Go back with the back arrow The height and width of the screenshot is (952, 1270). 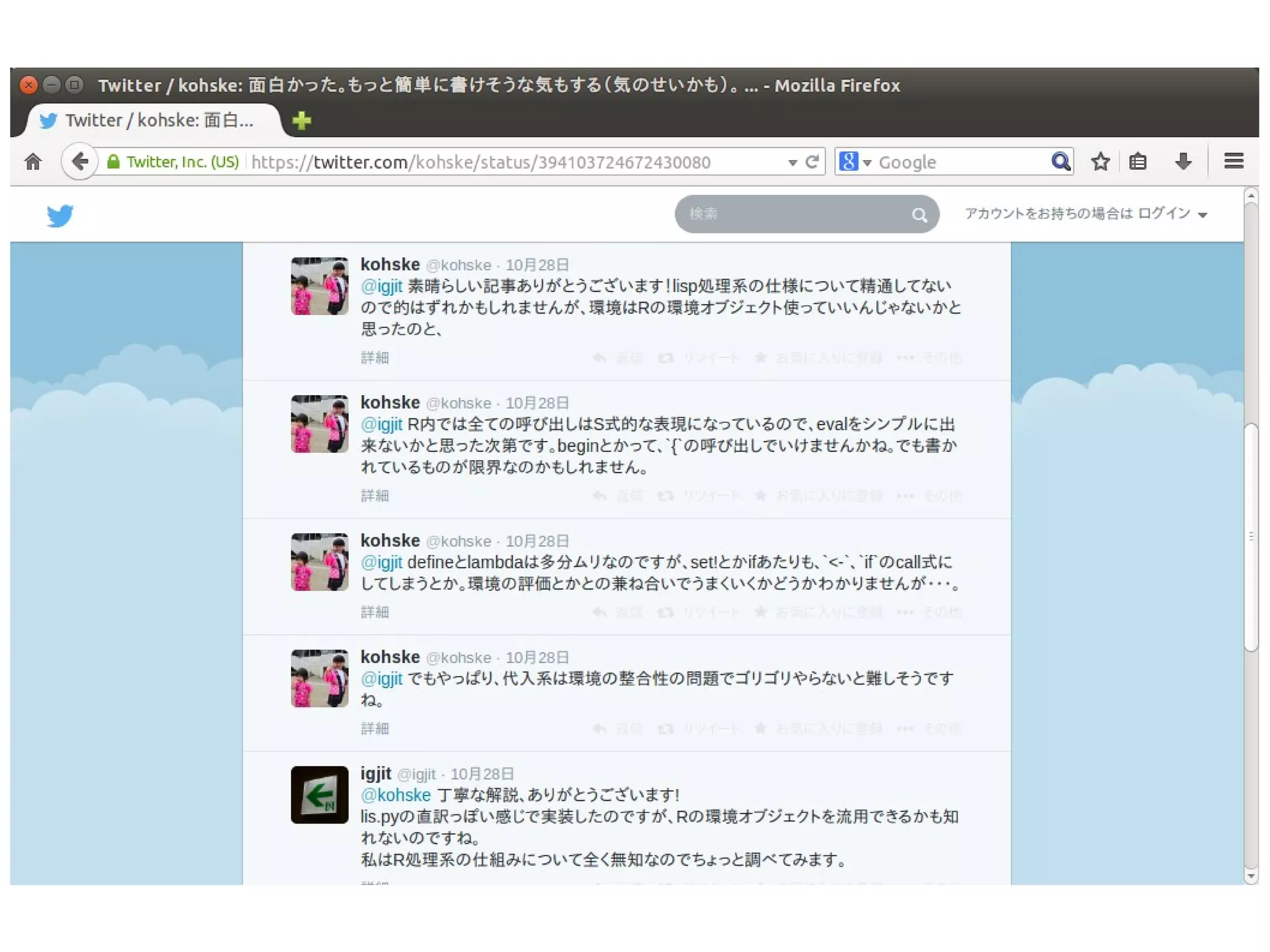pos(79,162)
